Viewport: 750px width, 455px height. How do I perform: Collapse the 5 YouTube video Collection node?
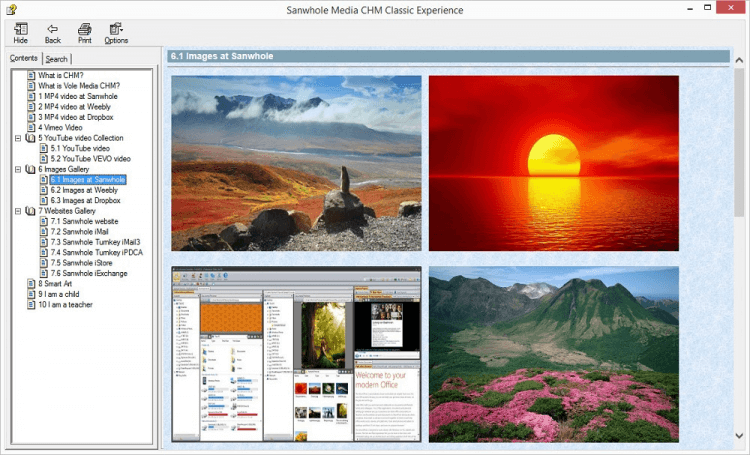click(18, 138)
